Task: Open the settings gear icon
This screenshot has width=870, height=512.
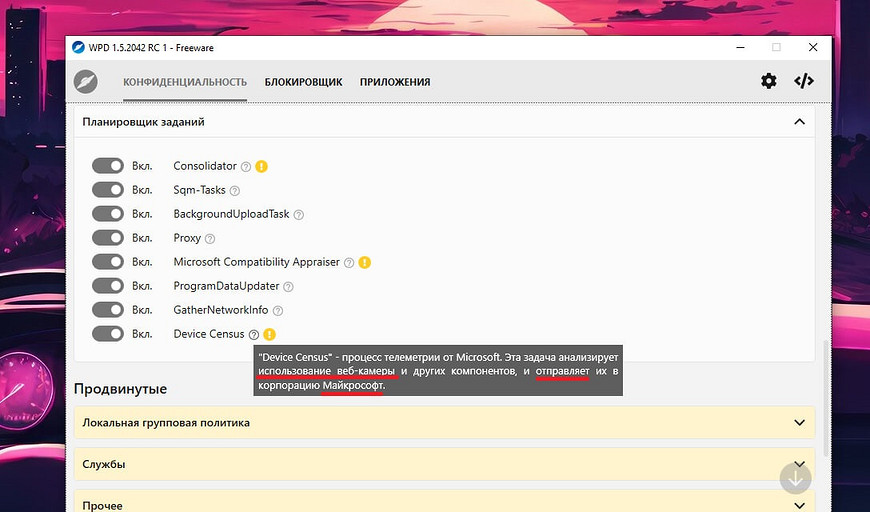Action: click(768, 81)
